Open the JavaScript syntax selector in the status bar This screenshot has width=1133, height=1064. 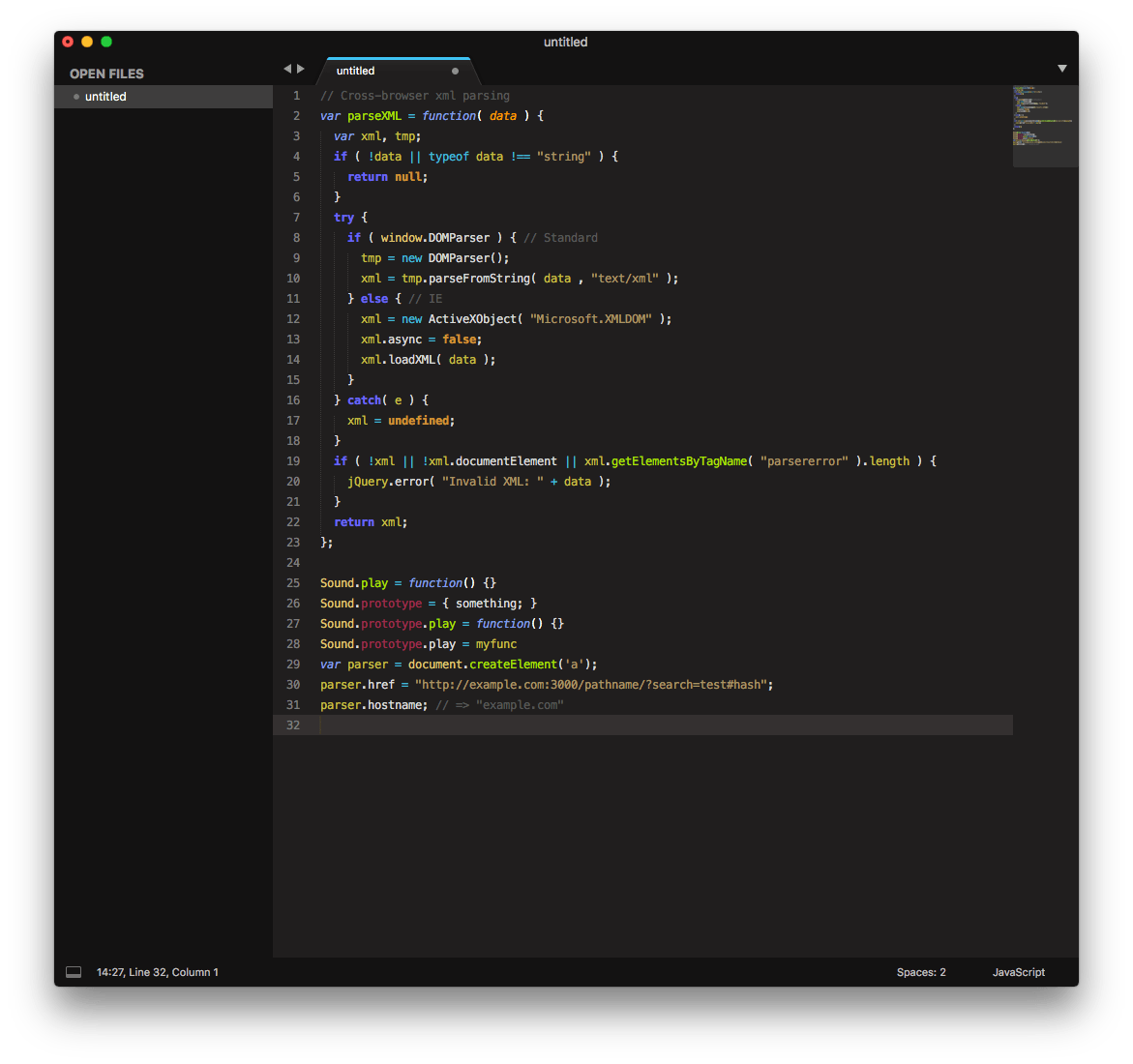pyautogui.click(x=1018, y=971)
